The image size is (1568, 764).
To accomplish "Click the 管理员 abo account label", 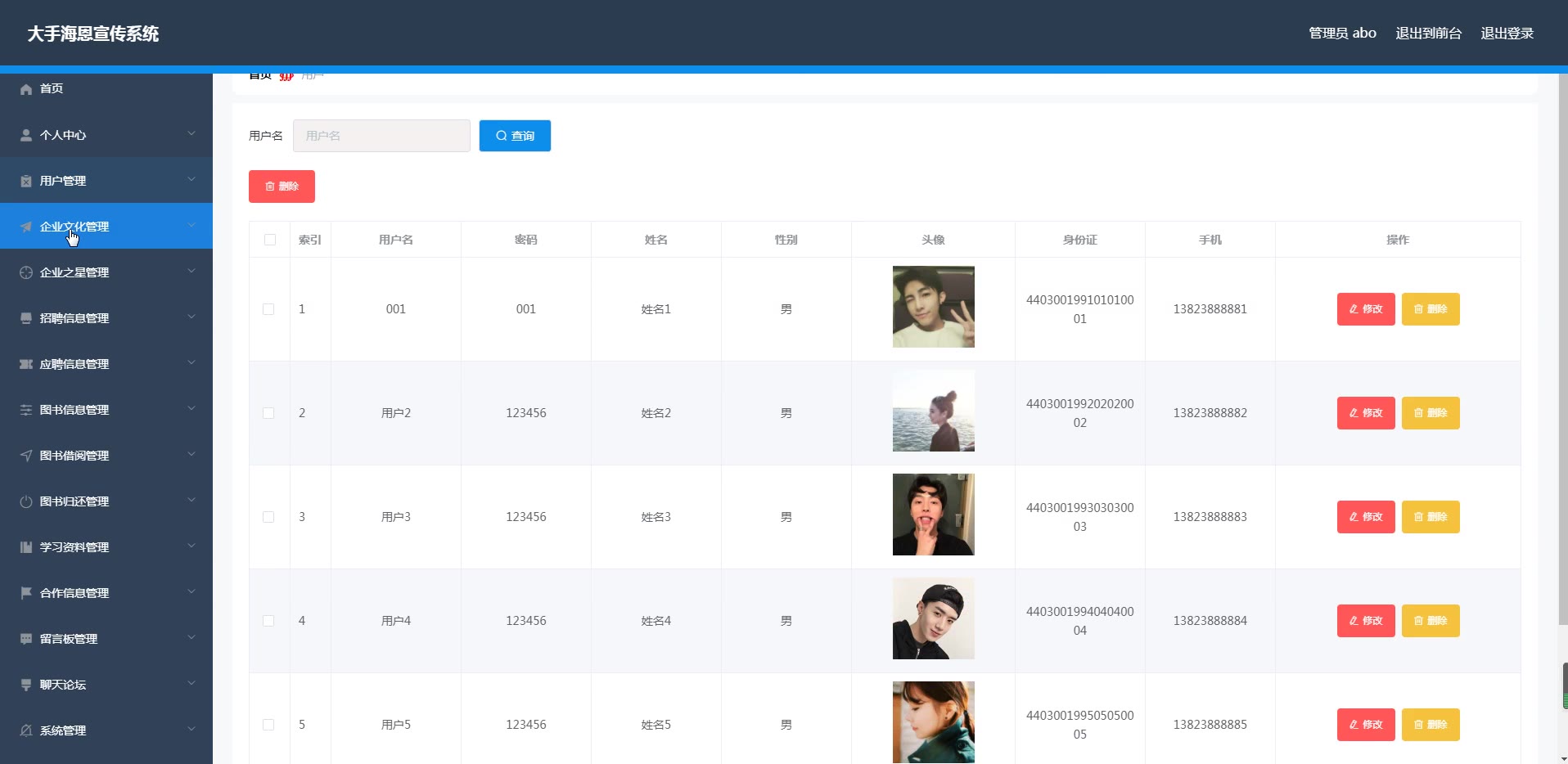I will click(1342, 34).
